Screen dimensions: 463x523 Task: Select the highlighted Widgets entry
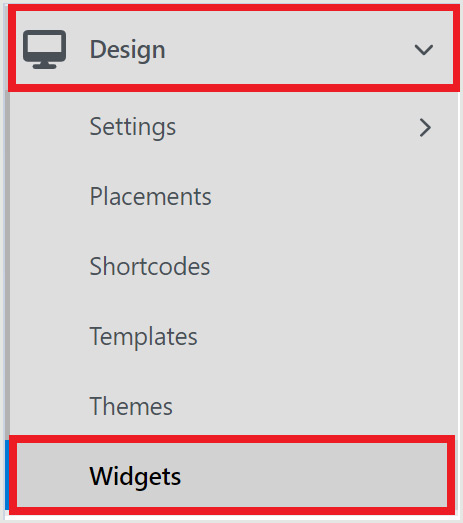pos(232,475)
